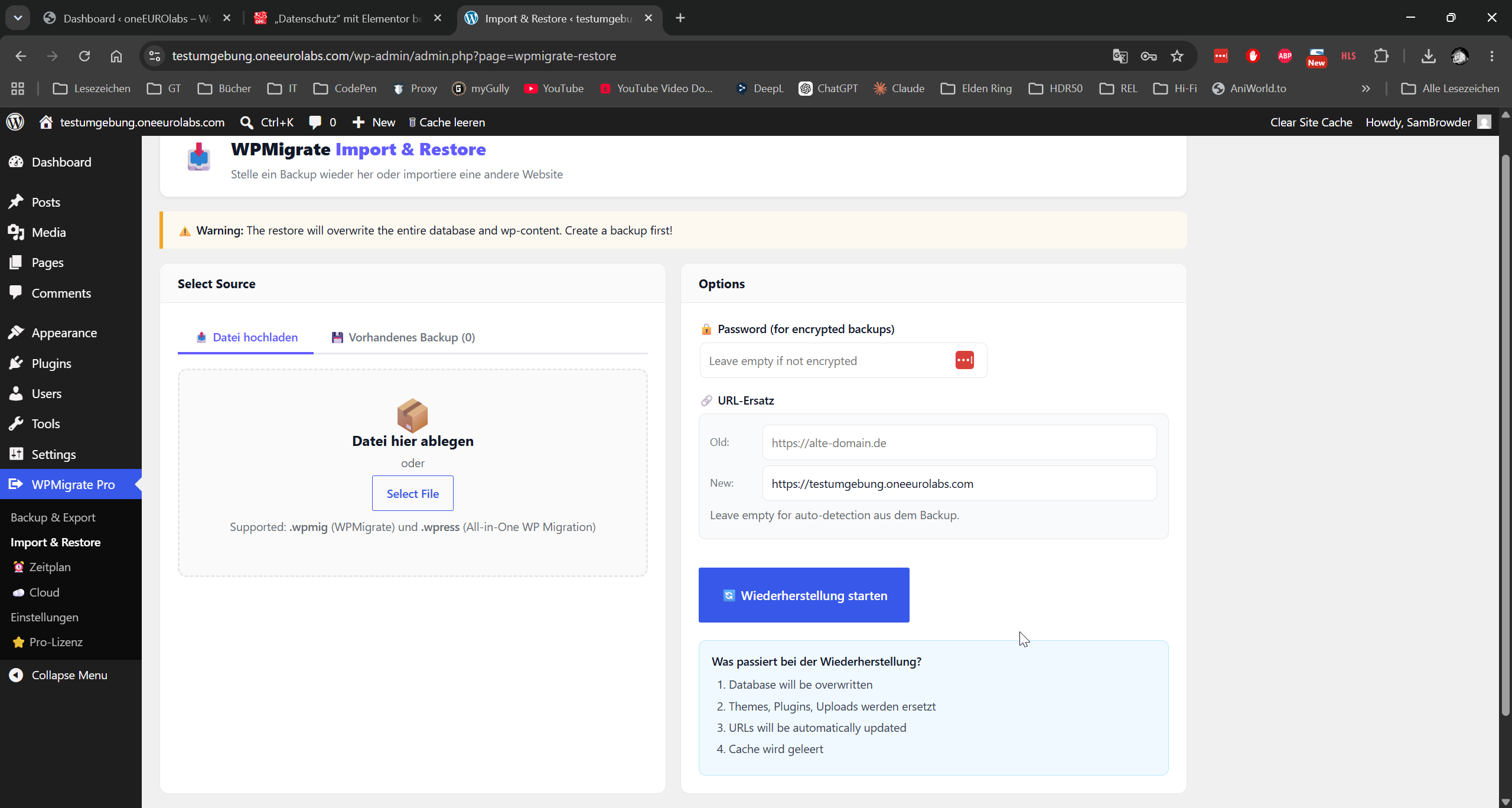Open site home testumgebung.oneeurolabs.com link
This screenshot has width=1512, height=808.
coord(132,122)
